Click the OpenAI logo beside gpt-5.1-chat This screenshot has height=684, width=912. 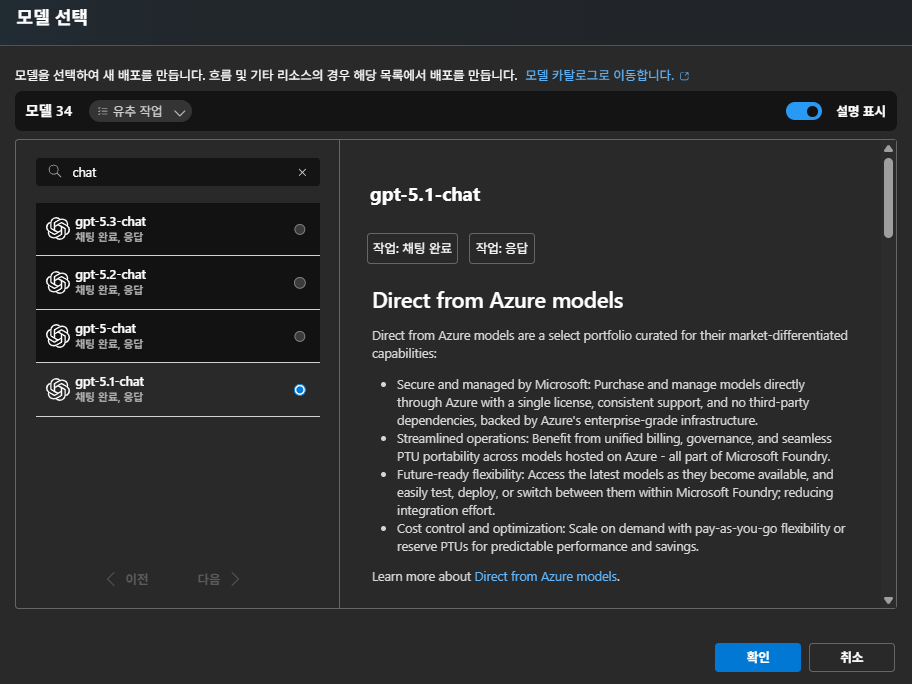(x=57, y=389)
